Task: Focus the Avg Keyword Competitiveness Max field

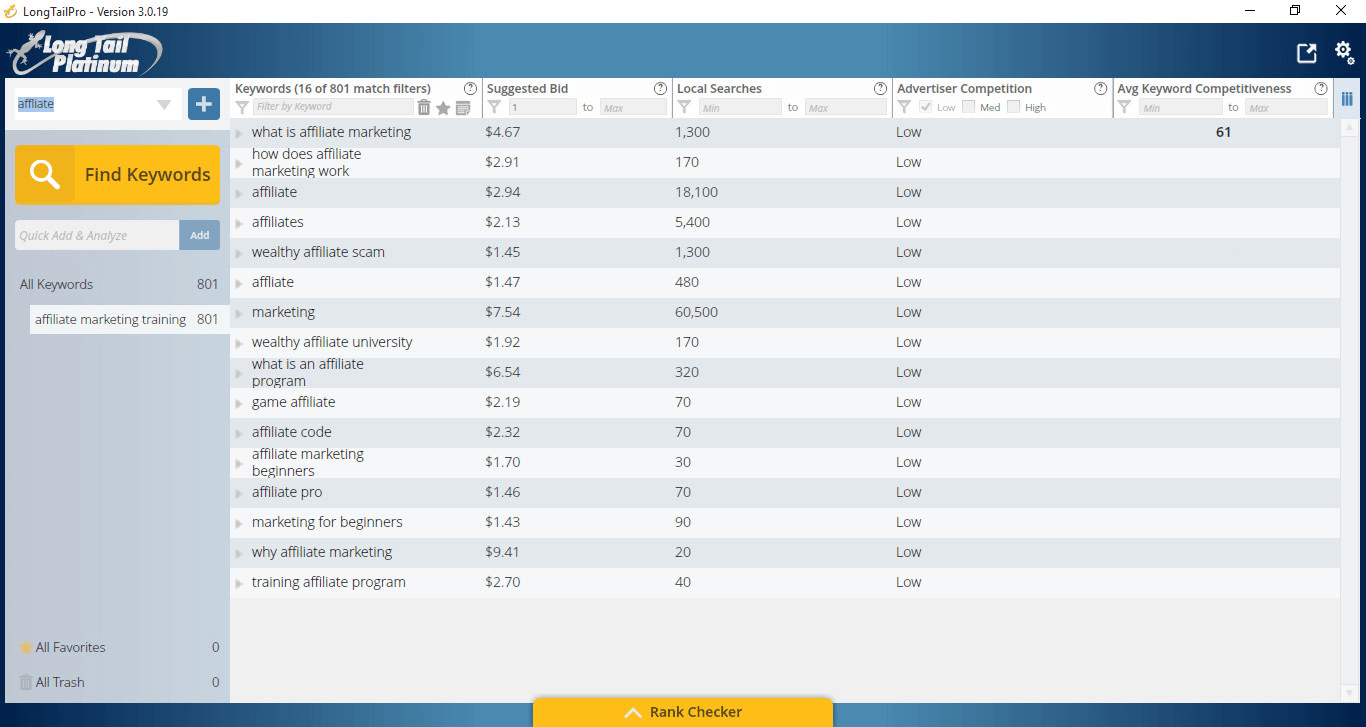Action: click(x=1286, y=107)
